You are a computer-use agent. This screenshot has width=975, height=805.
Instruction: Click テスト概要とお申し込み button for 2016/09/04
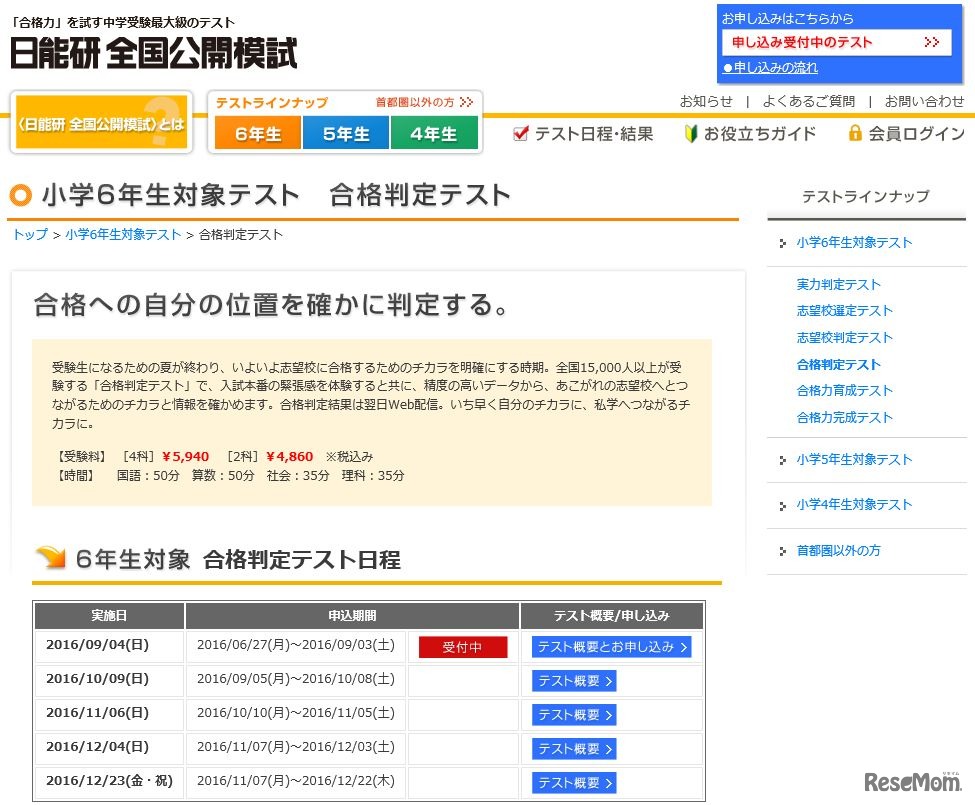612,647
